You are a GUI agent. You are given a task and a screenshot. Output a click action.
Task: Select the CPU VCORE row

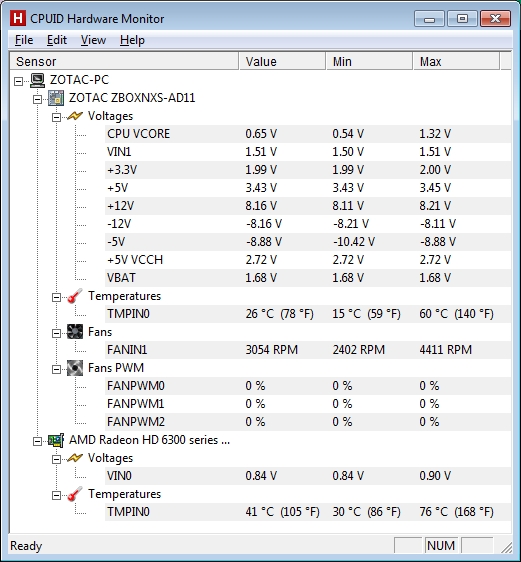308,134
